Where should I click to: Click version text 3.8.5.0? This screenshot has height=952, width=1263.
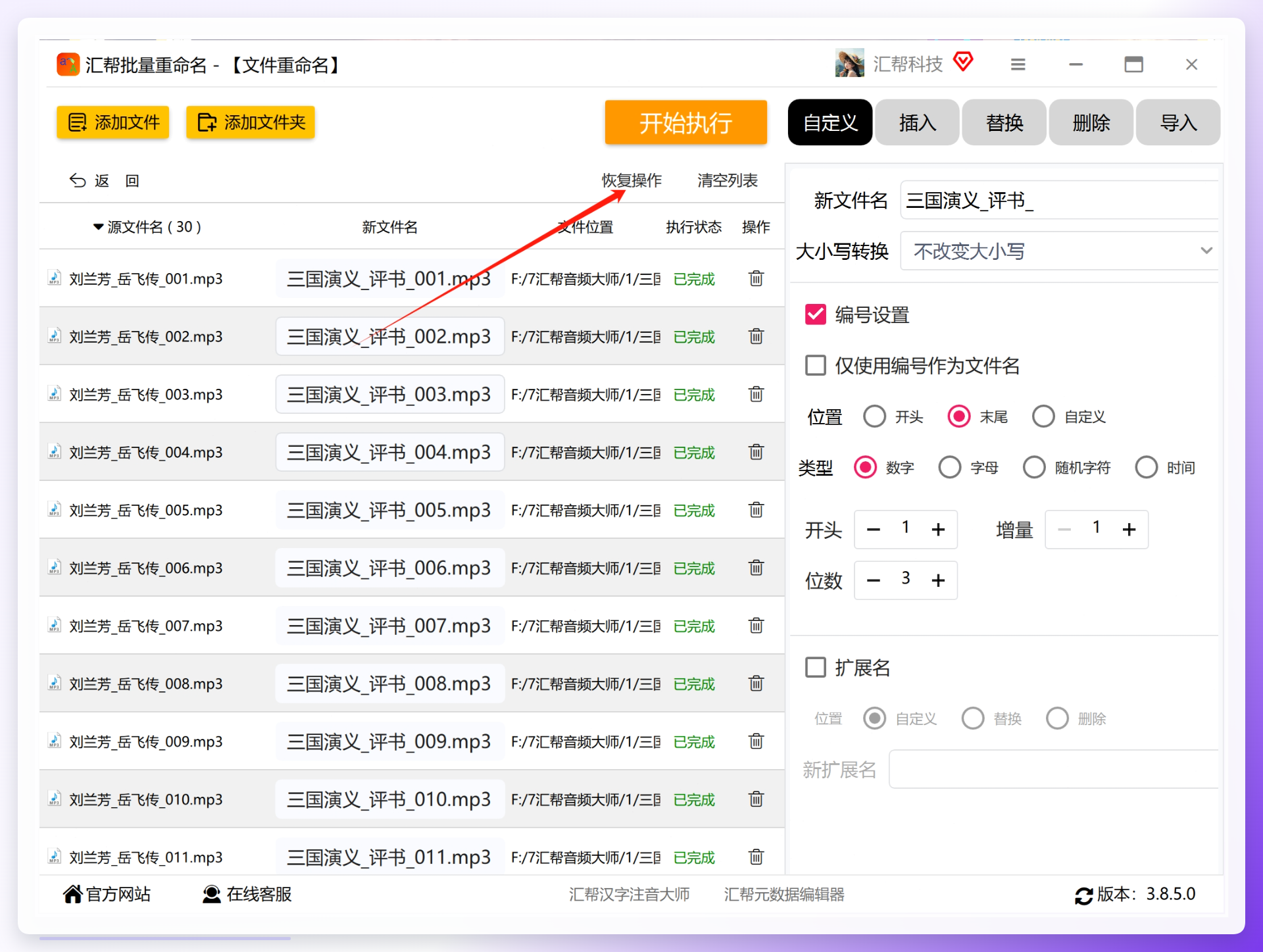pos(1171,894)
